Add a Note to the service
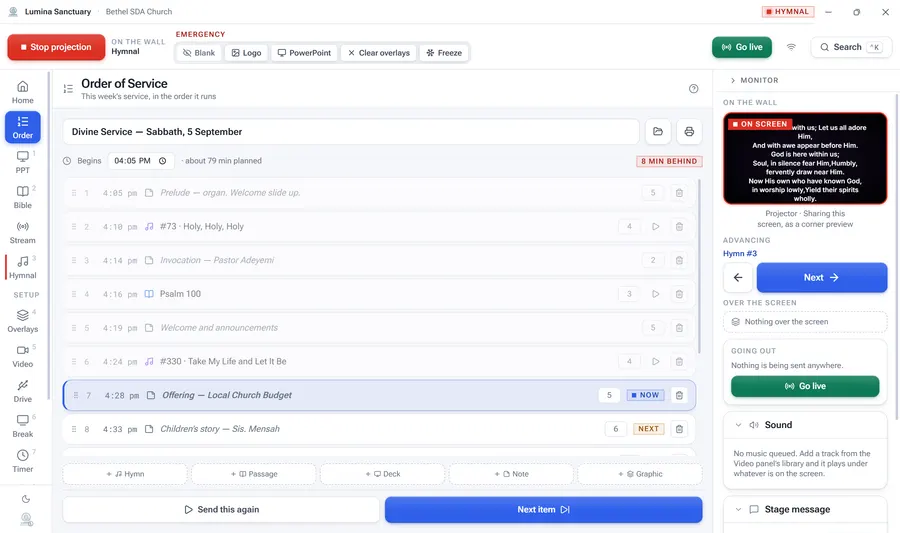Screen dimensions: 900x533 (511, 474)
